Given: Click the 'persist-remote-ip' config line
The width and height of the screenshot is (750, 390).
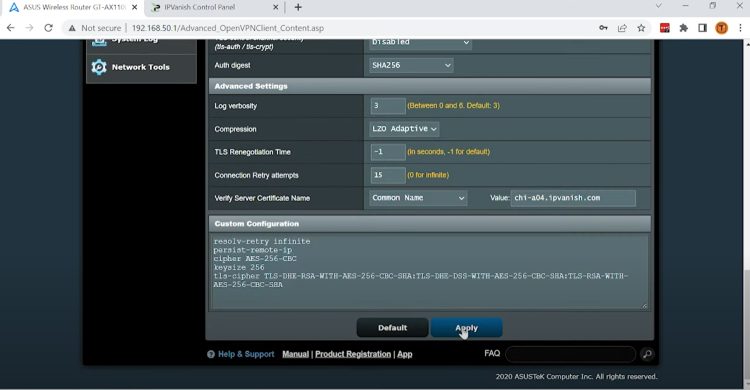Looking at the screenshot, I should coord(253,250).
